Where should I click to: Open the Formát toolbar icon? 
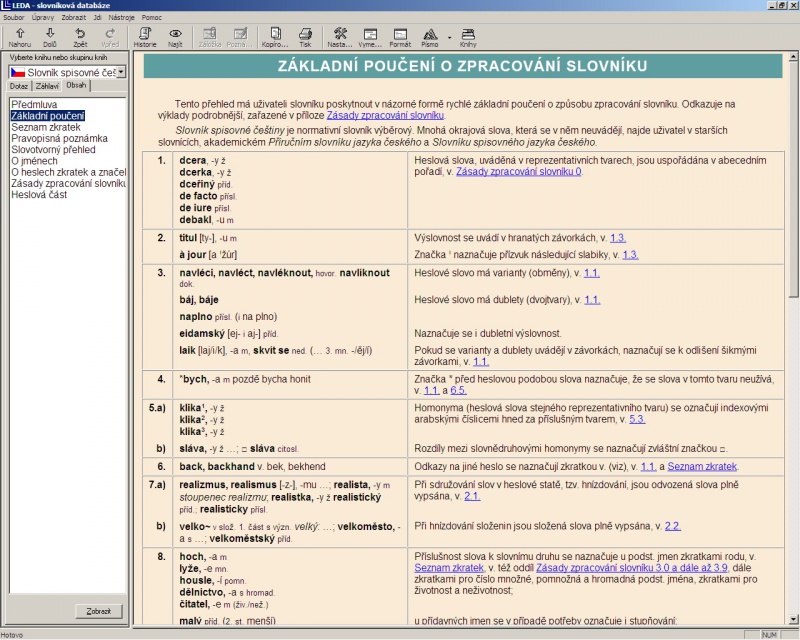pyautogui.click(x=400, y=37)
